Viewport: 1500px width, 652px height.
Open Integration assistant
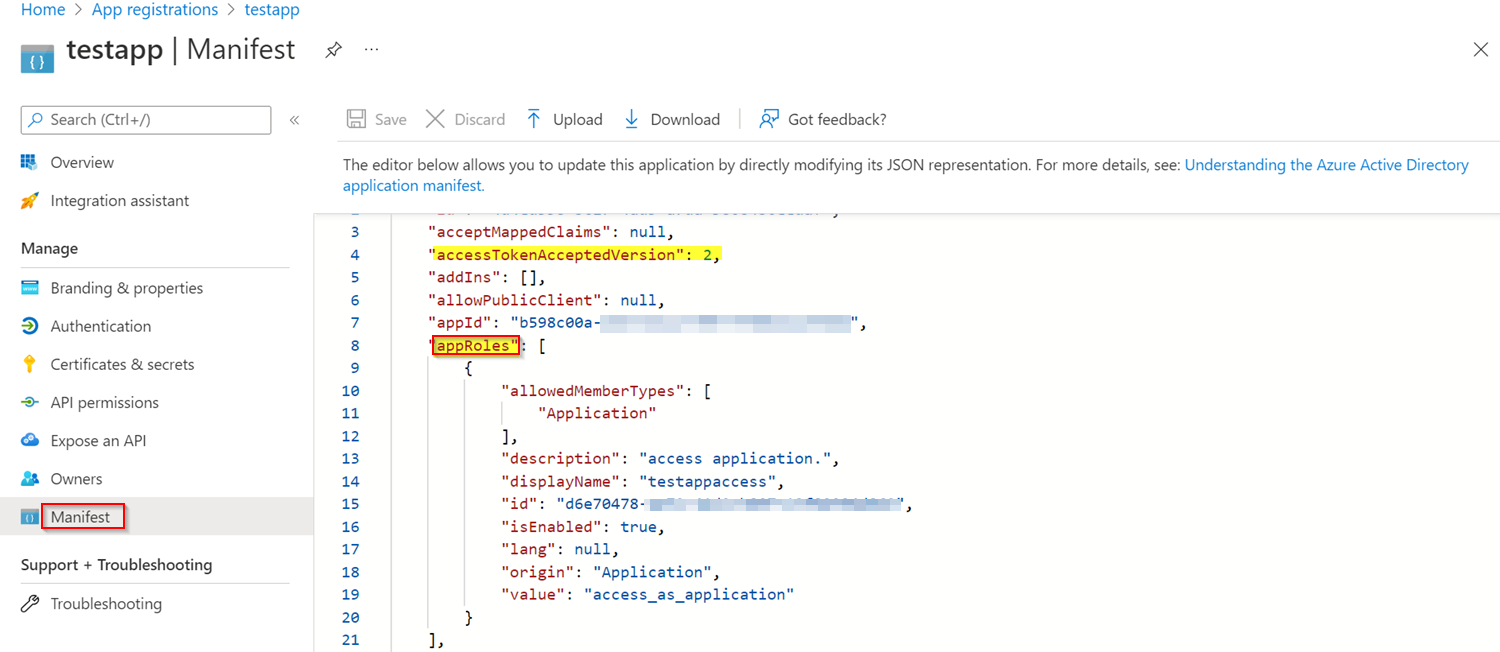pyautogui.click(x=120, y=201)
